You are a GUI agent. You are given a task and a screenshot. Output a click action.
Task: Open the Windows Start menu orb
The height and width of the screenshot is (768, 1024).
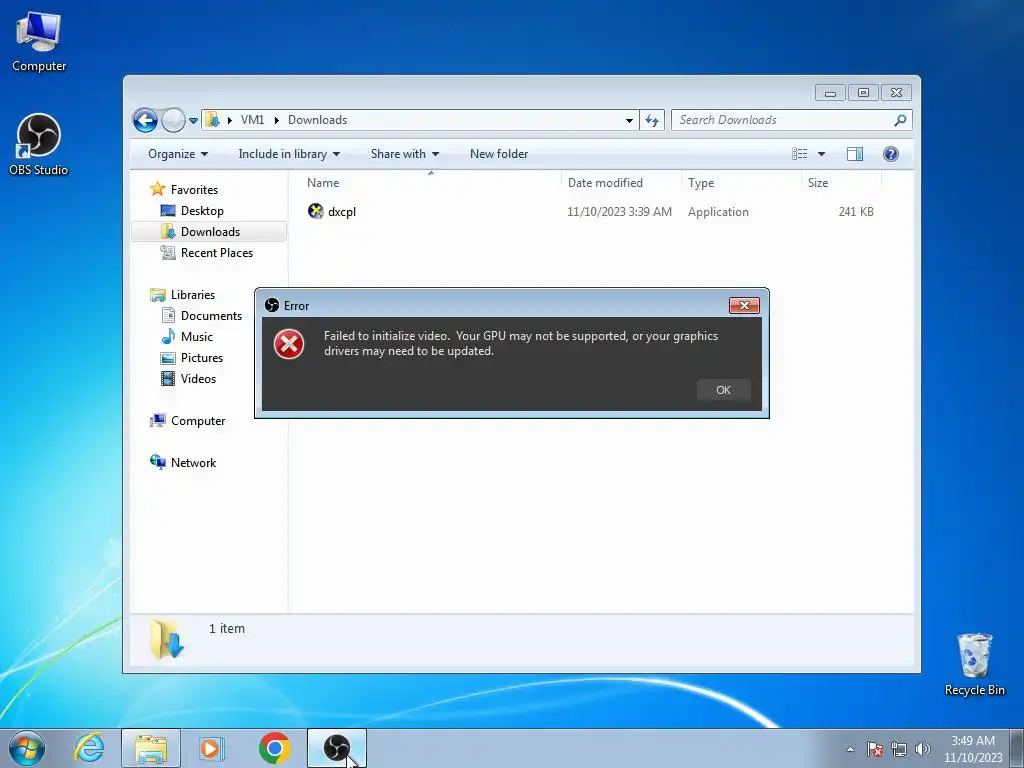27,748
